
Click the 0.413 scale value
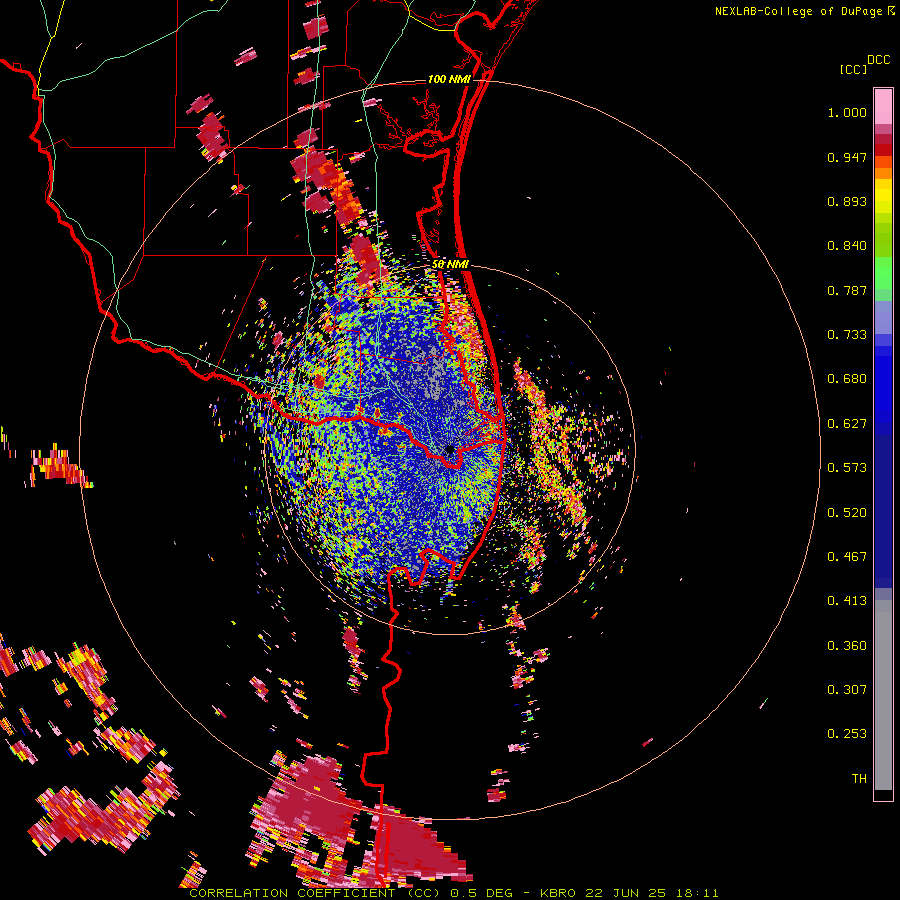pyautogui.click(x=847, y=601)
